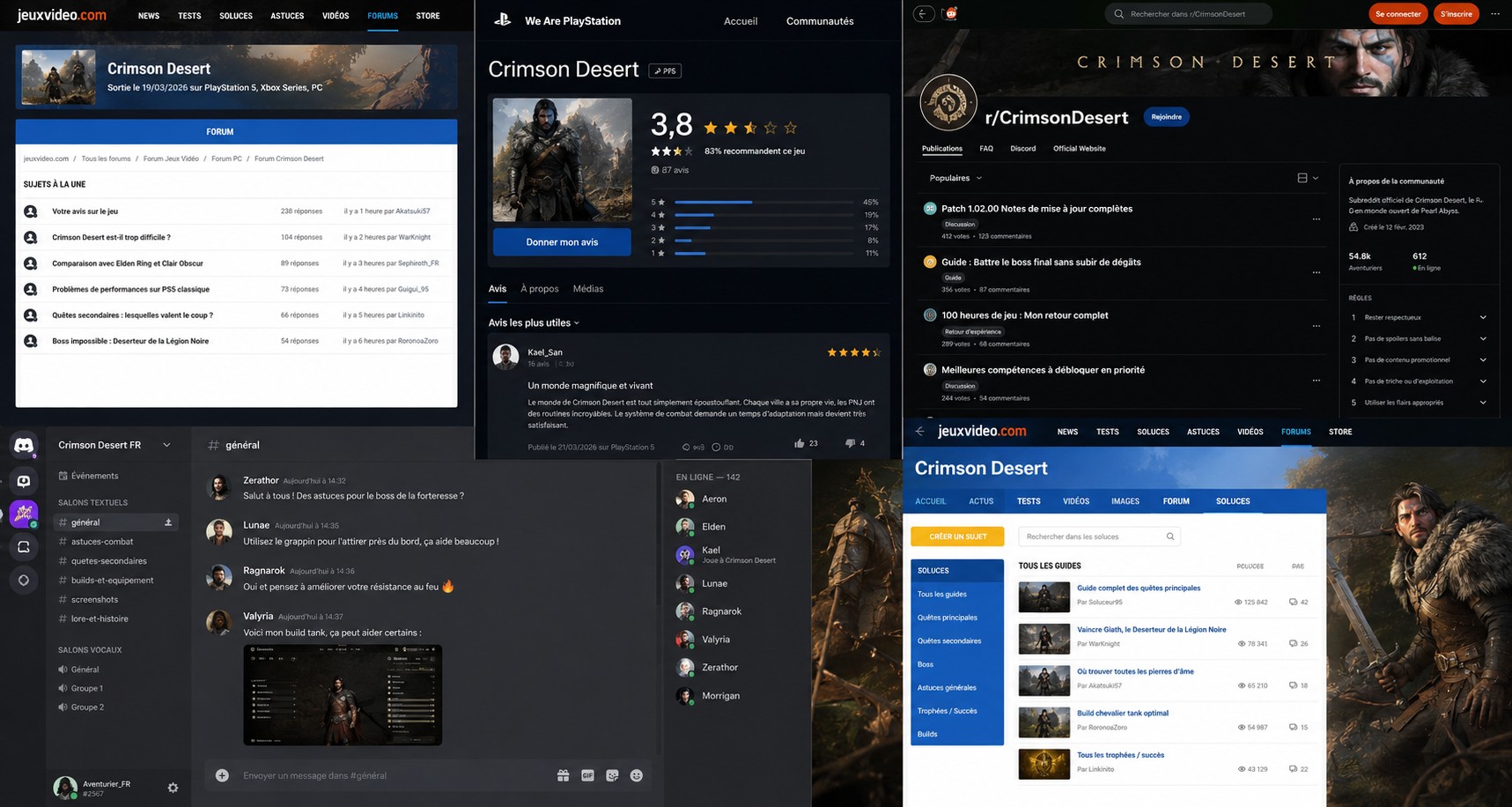Open Reddit top-bar more options menu
Screen dimensions: 1512x807
point(1495,14)
